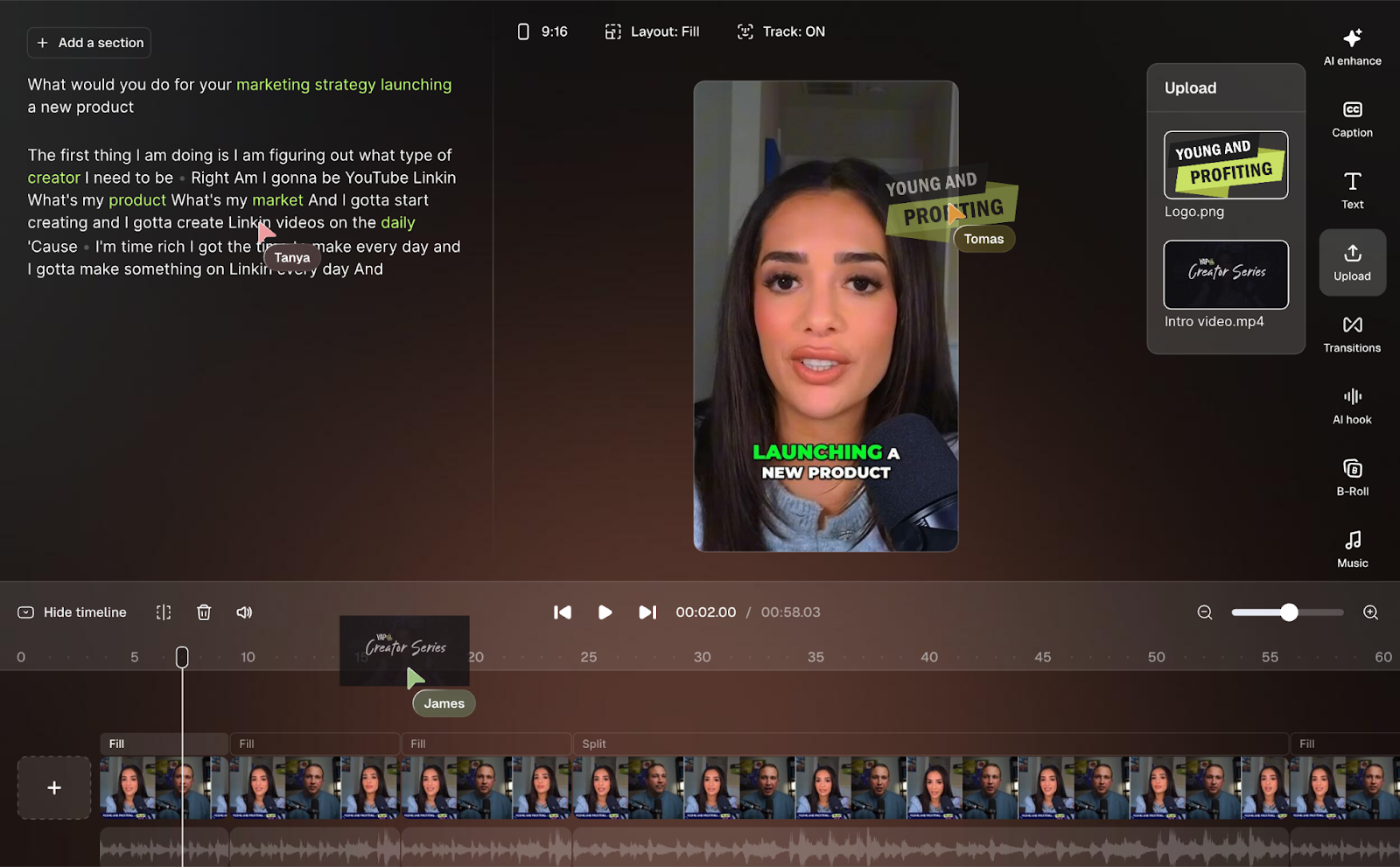Open the B-Roll panel
This screenshot has height=867, width=1400.
pyautogui.click(x=1352, y=477)
